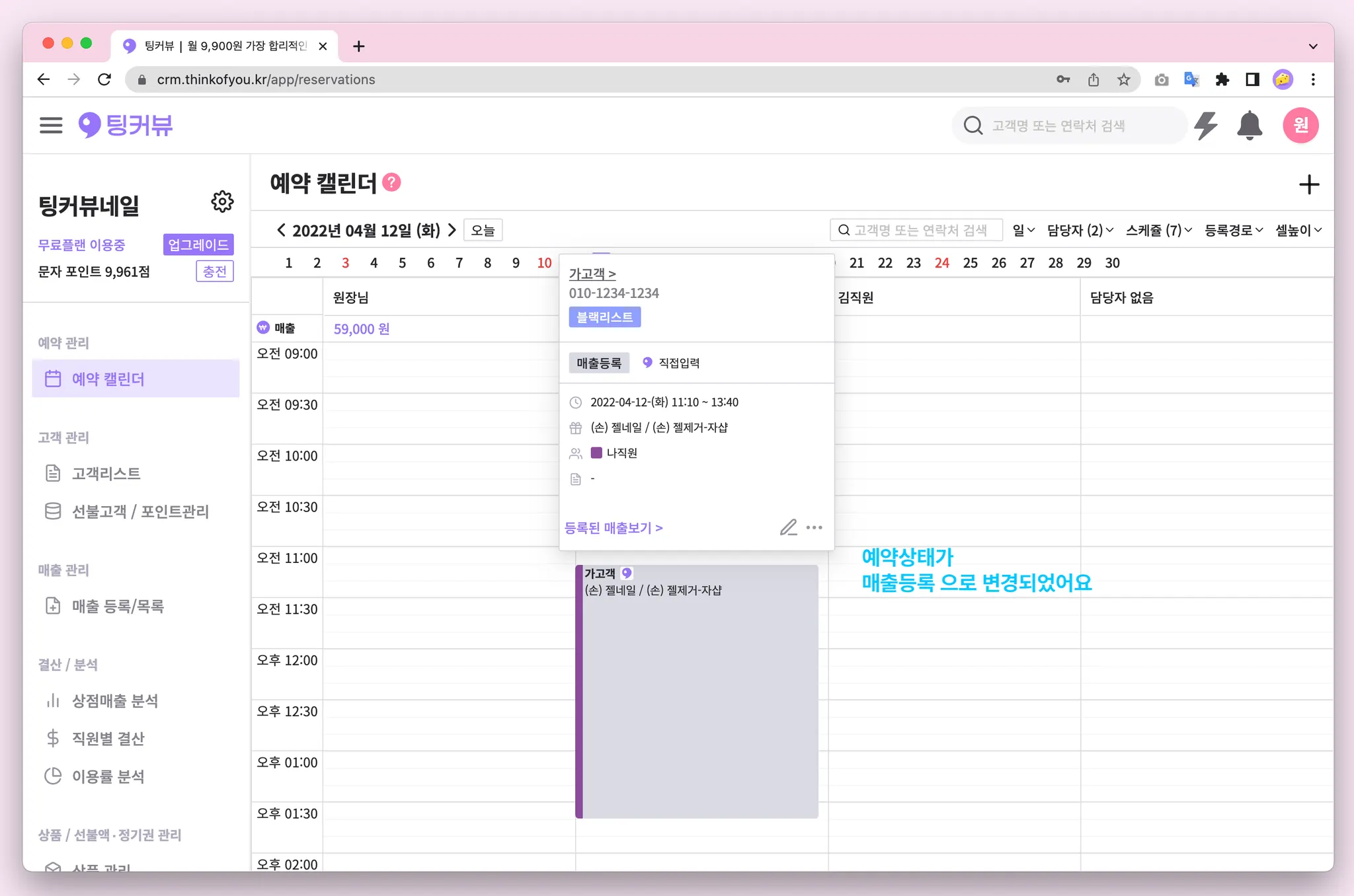Screen dimensions: 1354x896
Task: Expand the 담당자 (2) dropdown
Action: (1080, 230)
